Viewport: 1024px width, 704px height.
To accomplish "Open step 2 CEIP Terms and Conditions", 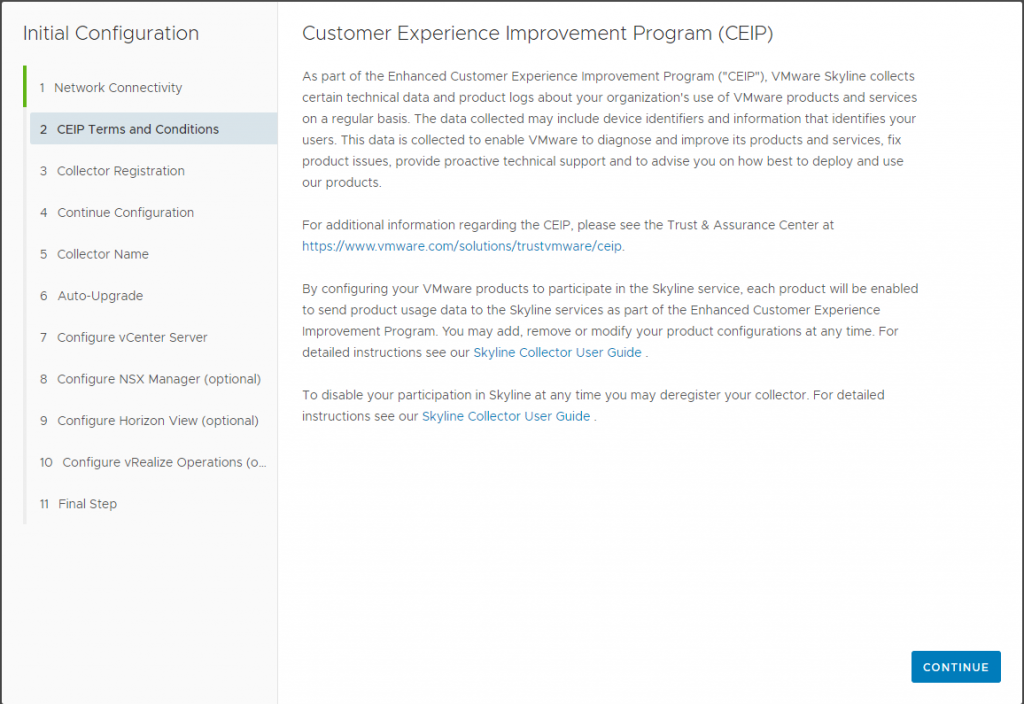I will (x=153, y=129).
